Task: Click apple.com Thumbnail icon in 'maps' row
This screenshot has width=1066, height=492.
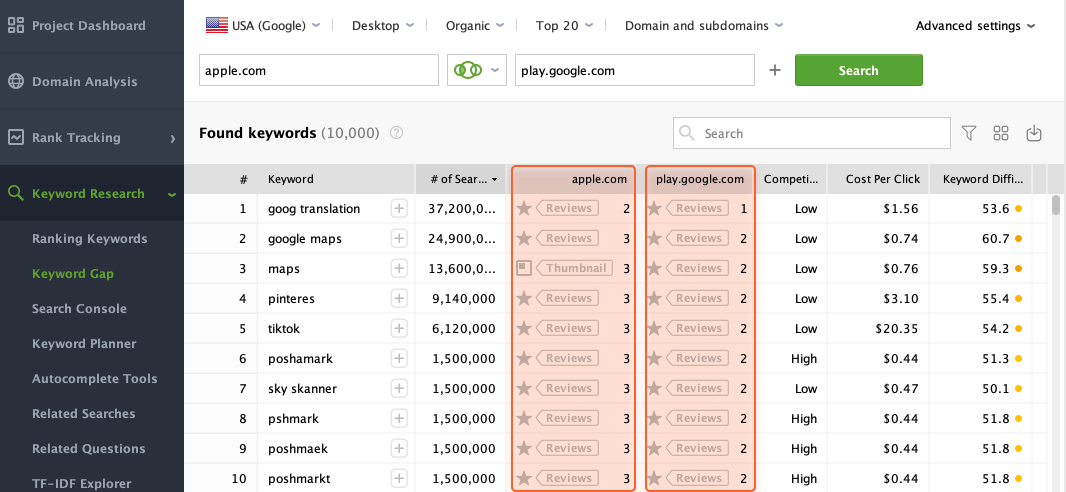Action: tap(523, 268)
